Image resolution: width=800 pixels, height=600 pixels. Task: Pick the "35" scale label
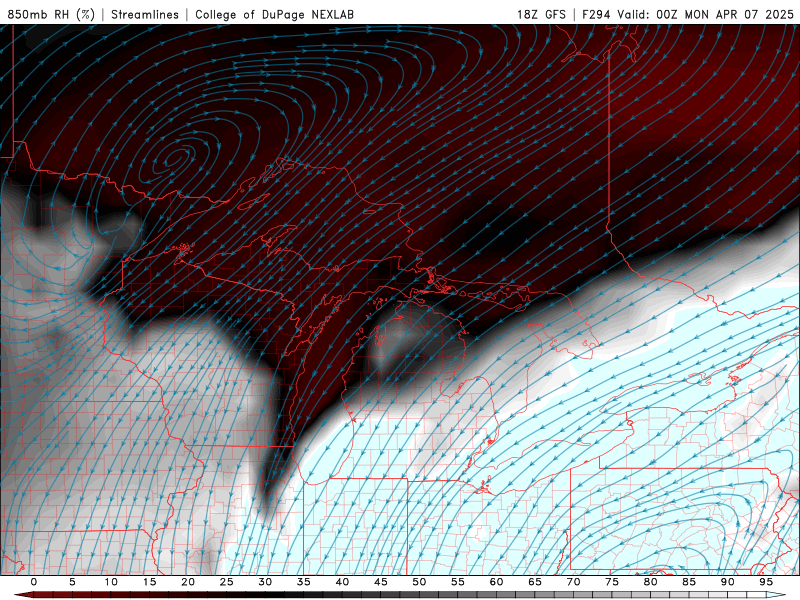coord(304,582)
